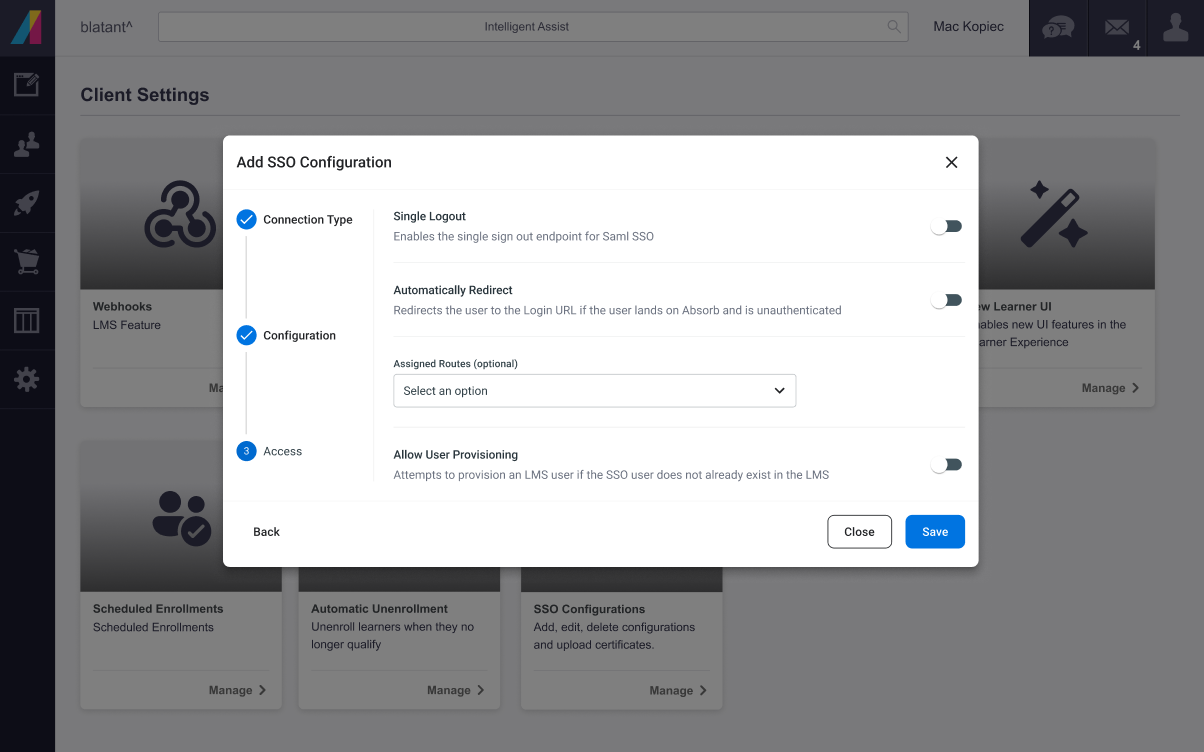Open the user profile icon
Image resolution: width=1204 pixels, height=752 pixels.
click(1175, 28)
